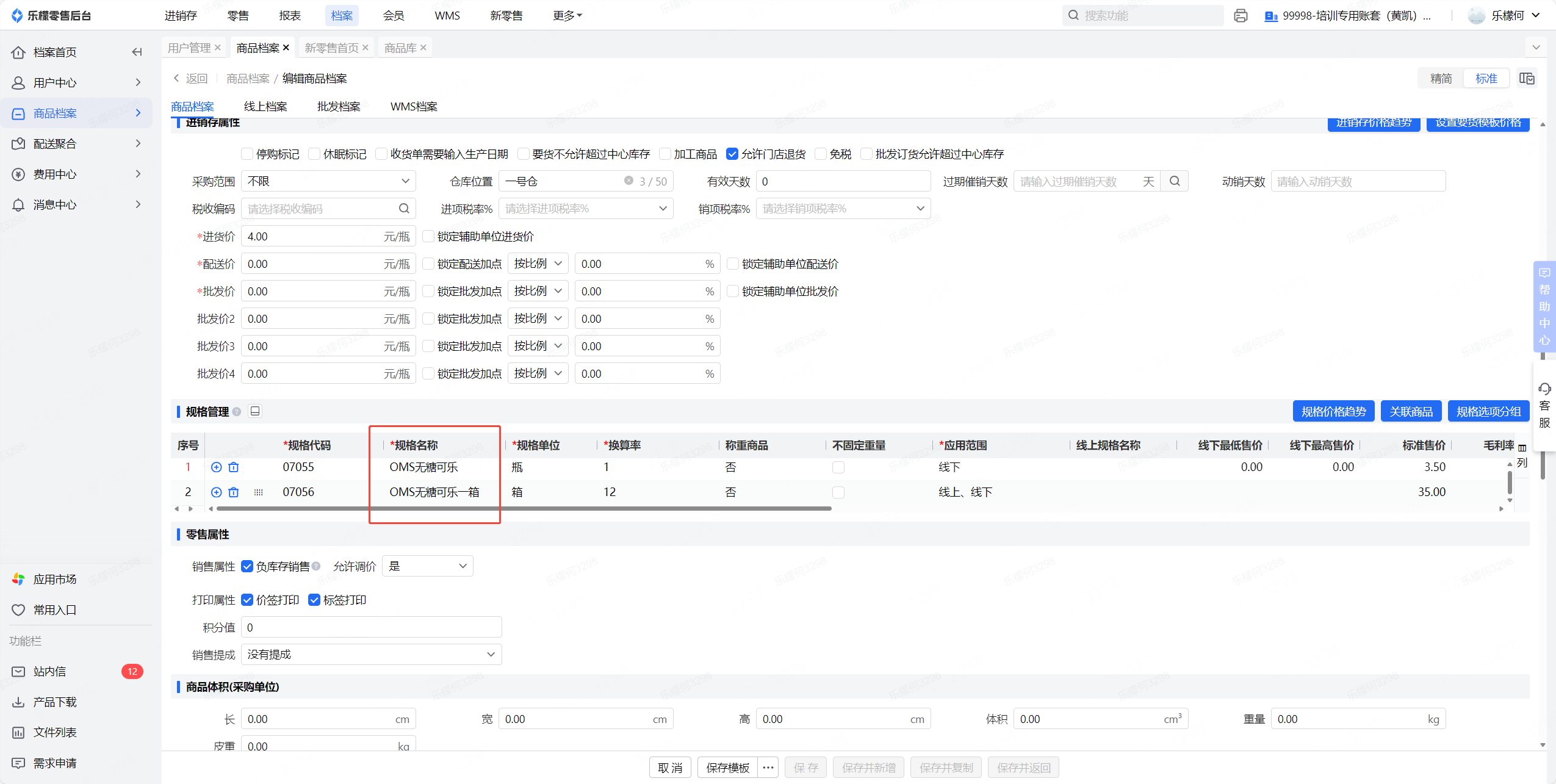Toggle the 允许门店退货 checkbox
The width and height of the screenshot is (1556, 784).
(x=732, y=154)
